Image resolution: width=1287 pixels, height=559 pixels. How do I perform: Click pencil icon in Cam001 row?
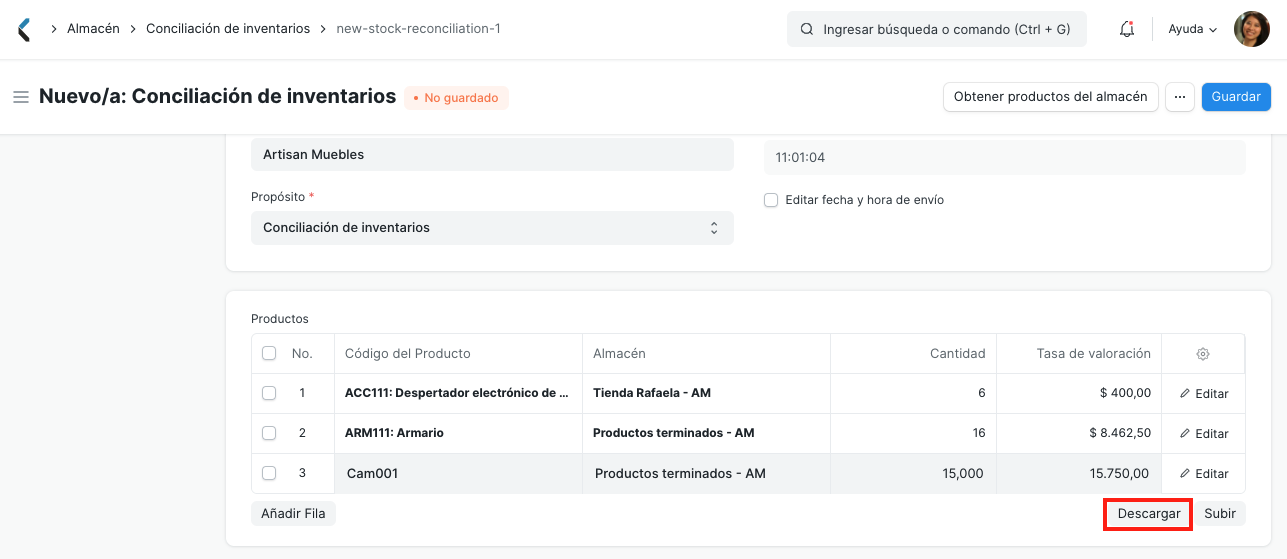(1185, 473)
